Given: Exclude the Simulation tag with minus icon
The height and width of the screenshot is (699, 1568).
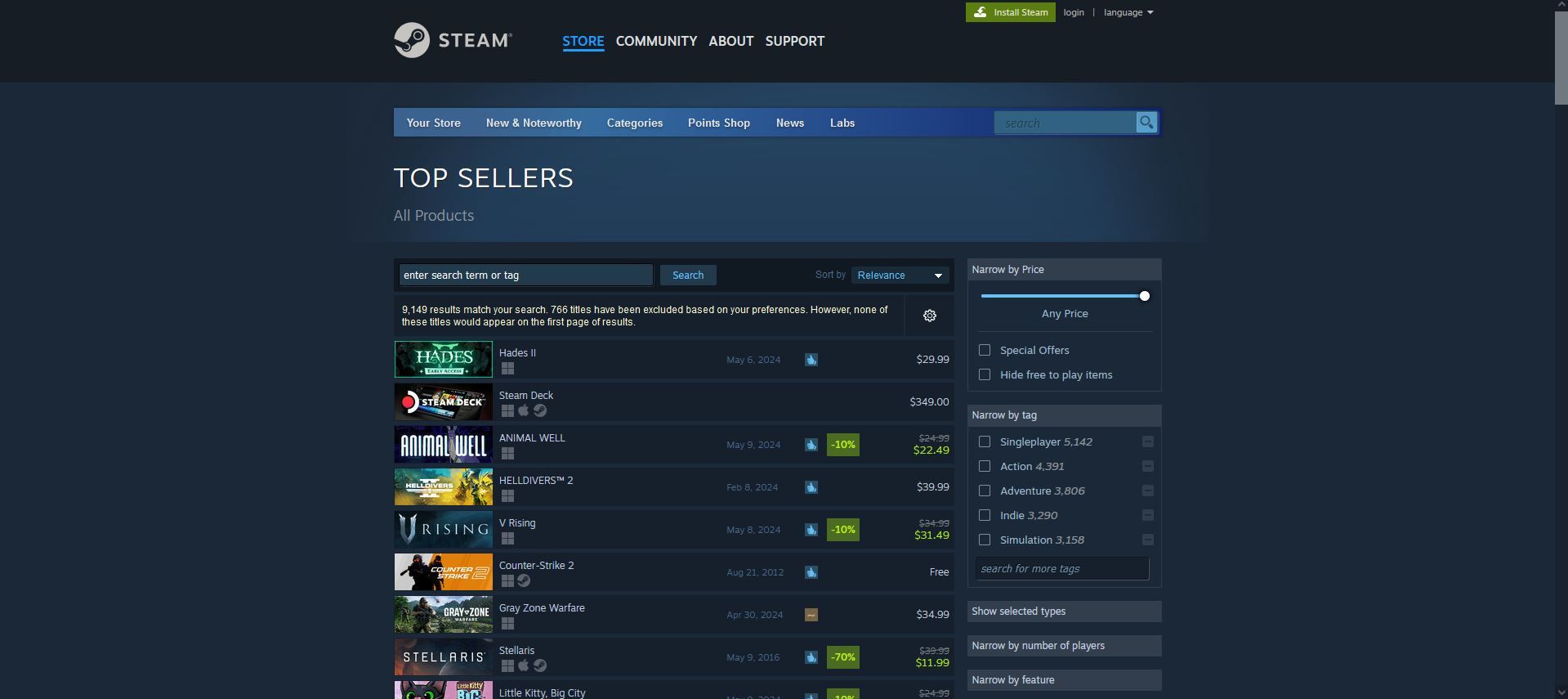Looking at the screenshot, I should click(x=1147, y=540).
